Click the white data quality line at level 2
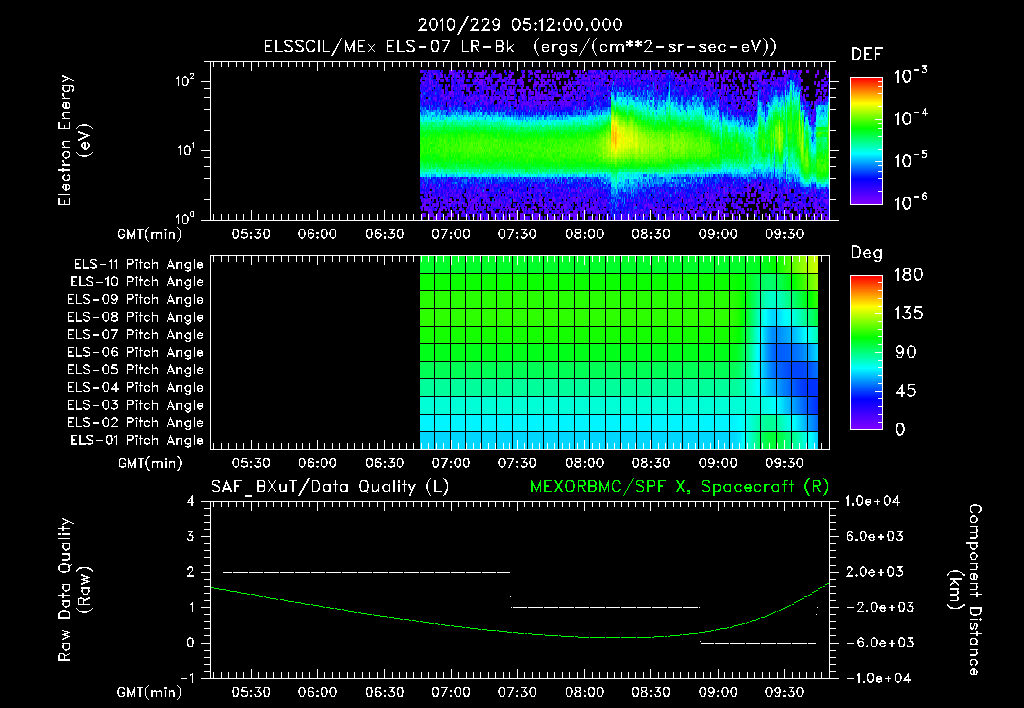The width and height of the screenshot is (1024, 708). pos(366,572)
